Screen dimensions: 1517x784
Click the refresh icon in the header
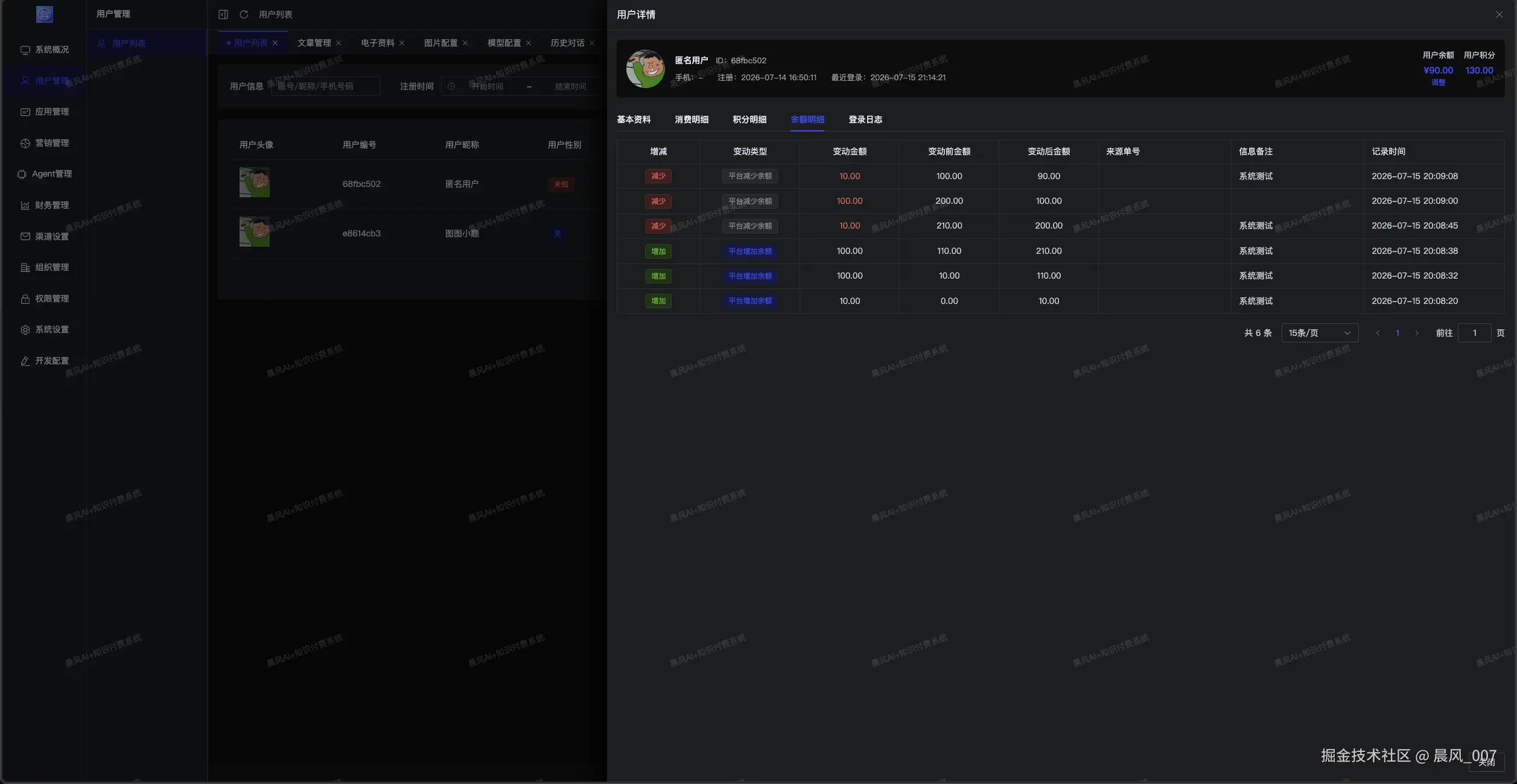(244, 14)
